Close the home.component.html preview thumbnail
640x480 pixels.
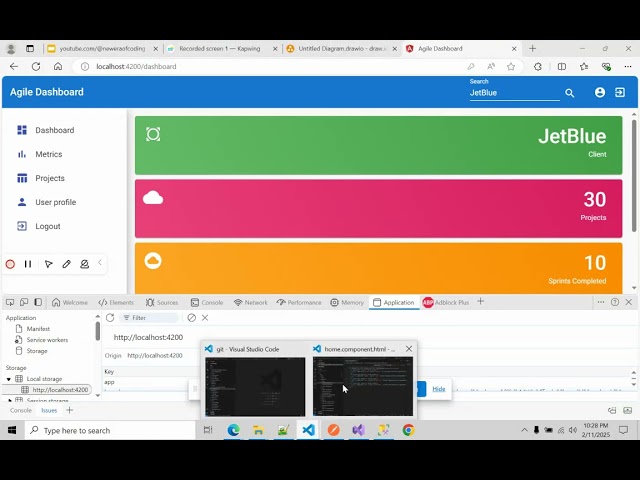[x=409, y=349]
